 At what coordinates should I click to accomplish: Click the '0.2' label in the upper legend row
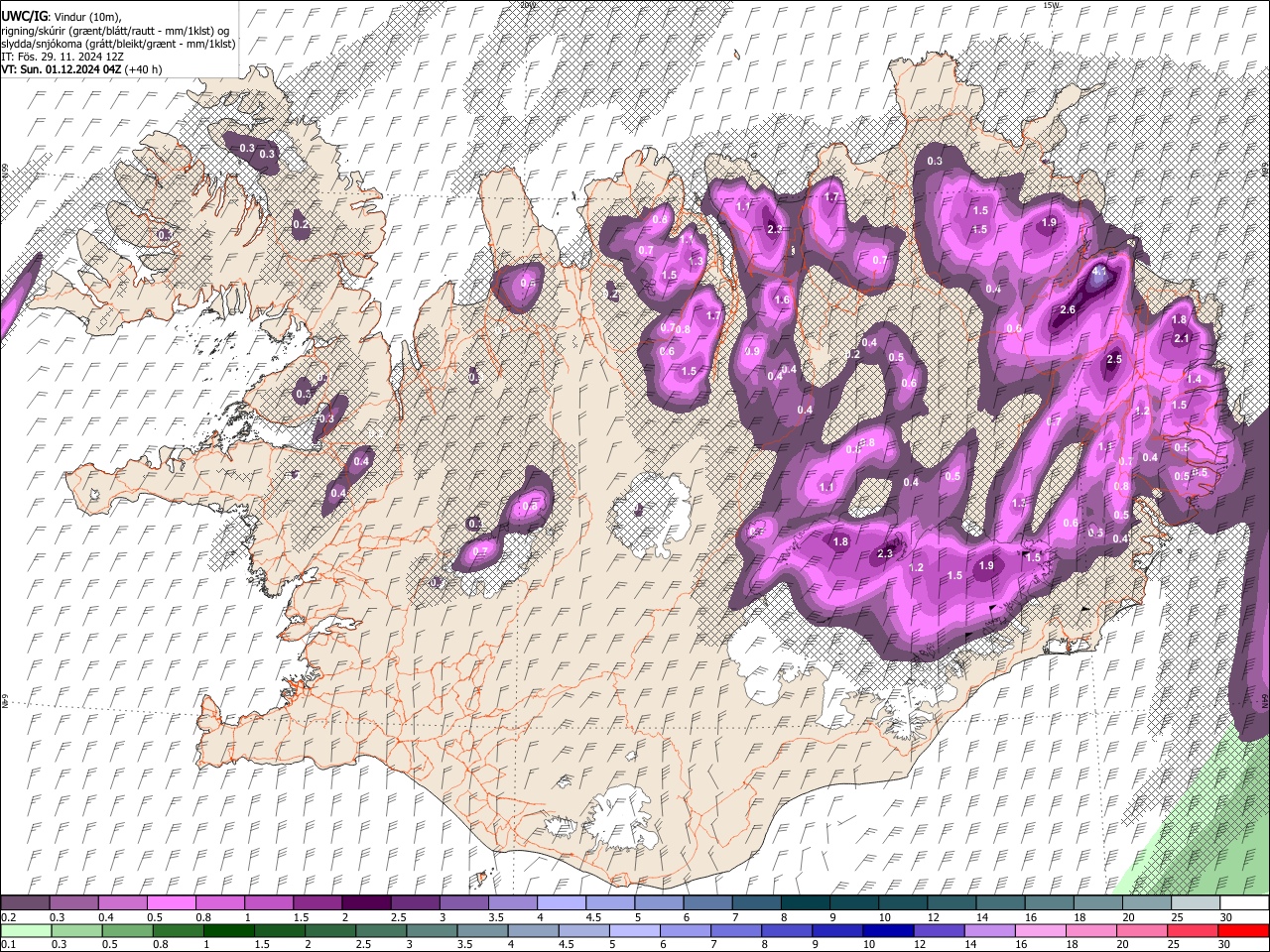coord(8,917)
